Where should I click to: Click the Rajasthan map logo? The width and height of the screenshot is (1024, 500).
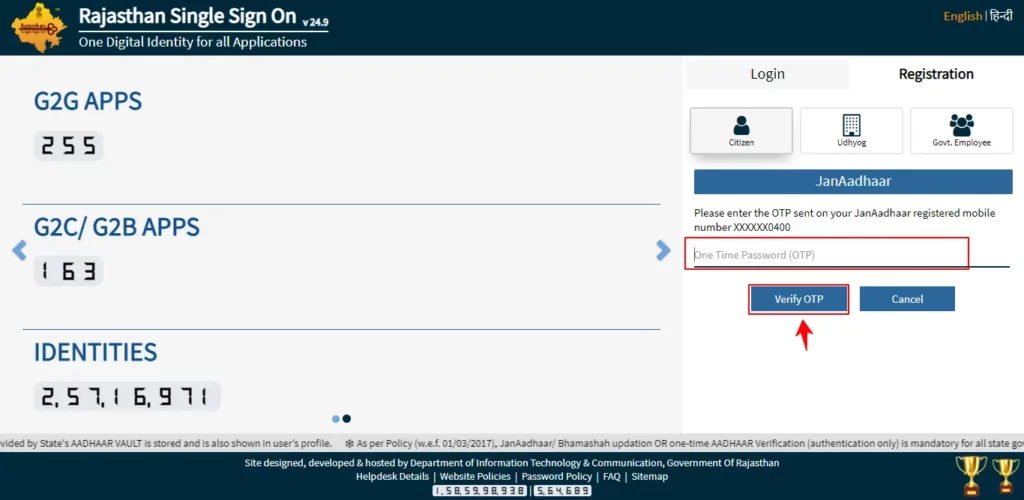point(40,27)
